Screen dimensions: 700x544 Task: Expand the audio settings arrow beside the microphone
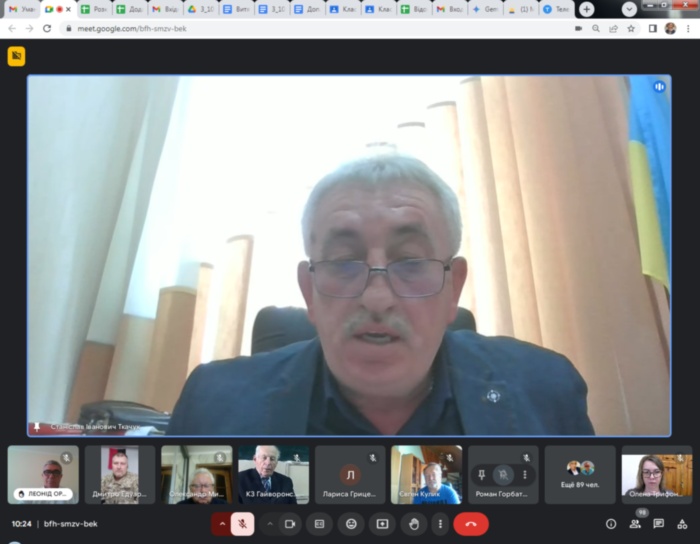(x=221, y=523)
